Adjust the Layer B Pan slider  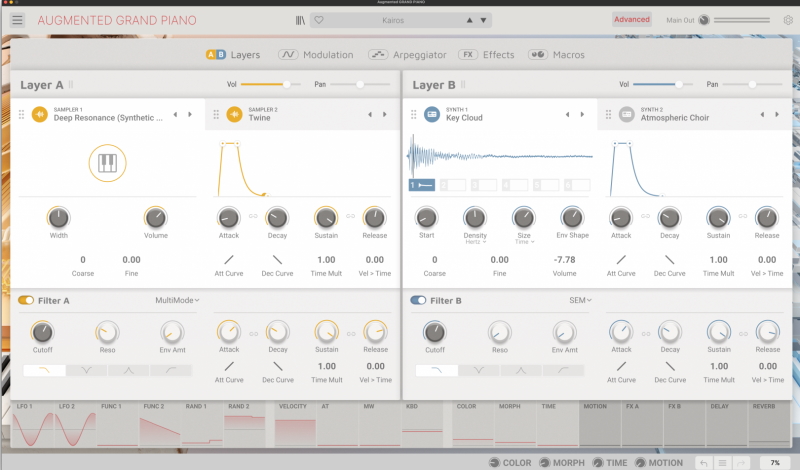(753, 84)
